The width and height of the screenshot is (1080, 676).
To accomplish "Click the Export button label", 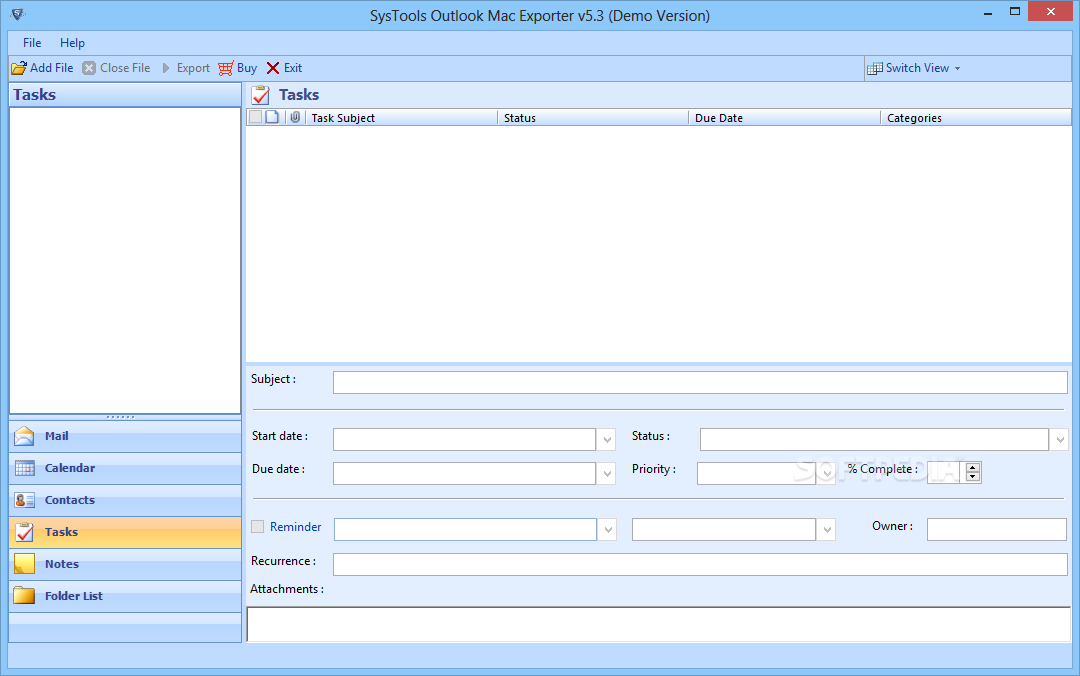I will coord(193,68).
